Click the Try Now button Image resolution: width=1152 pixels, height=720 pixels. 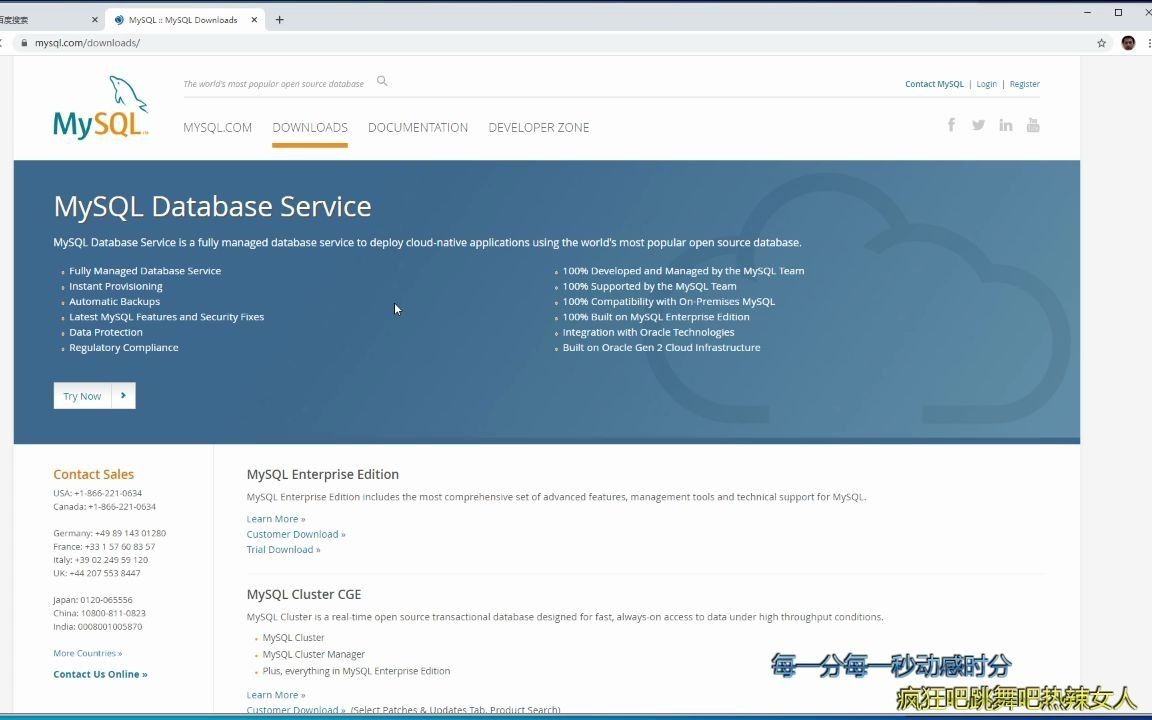coord(82,395)
